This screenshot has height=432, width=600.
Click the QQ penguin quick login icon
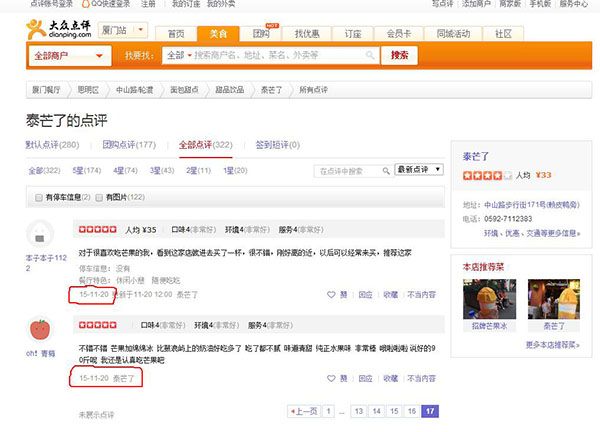[x=86, y=4]
